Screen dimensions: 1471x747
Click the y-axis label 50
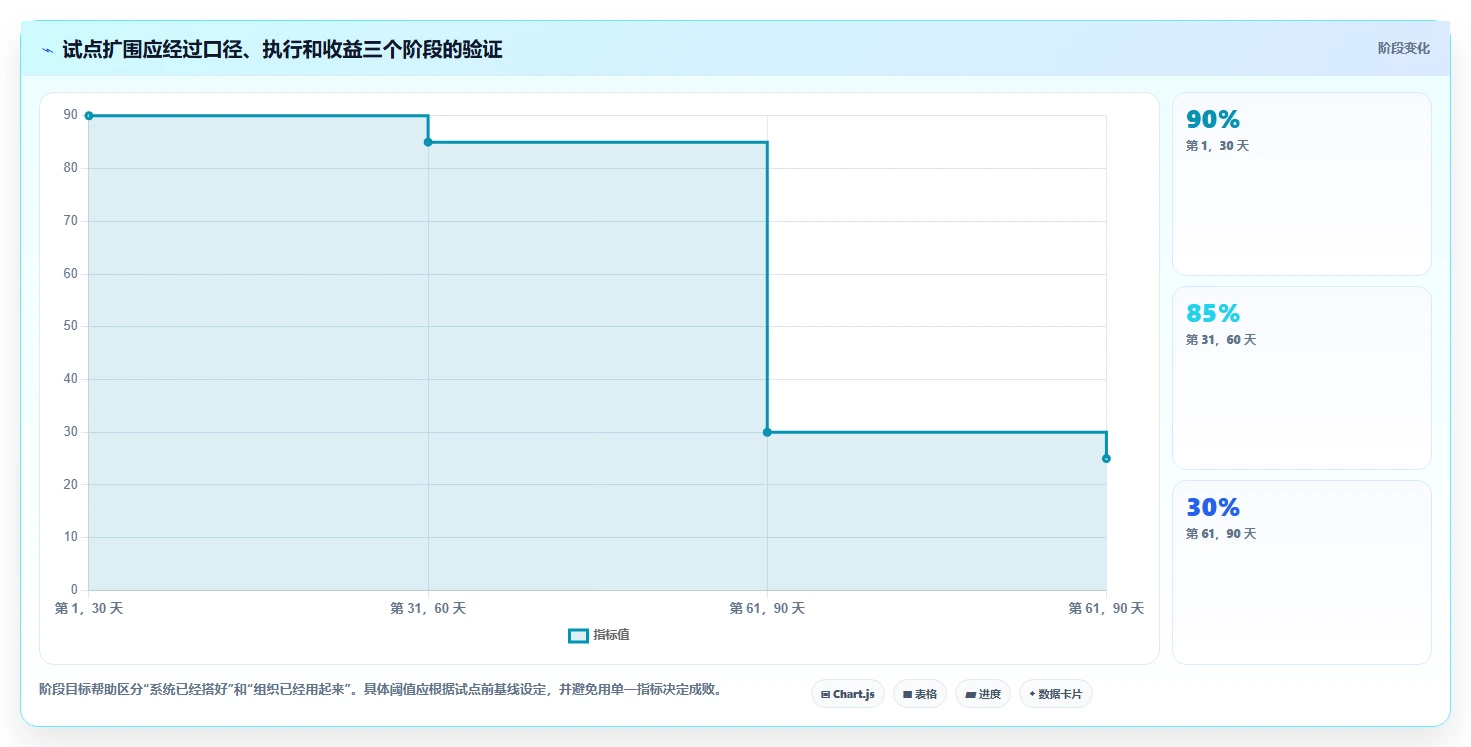[x=70, y=326]
